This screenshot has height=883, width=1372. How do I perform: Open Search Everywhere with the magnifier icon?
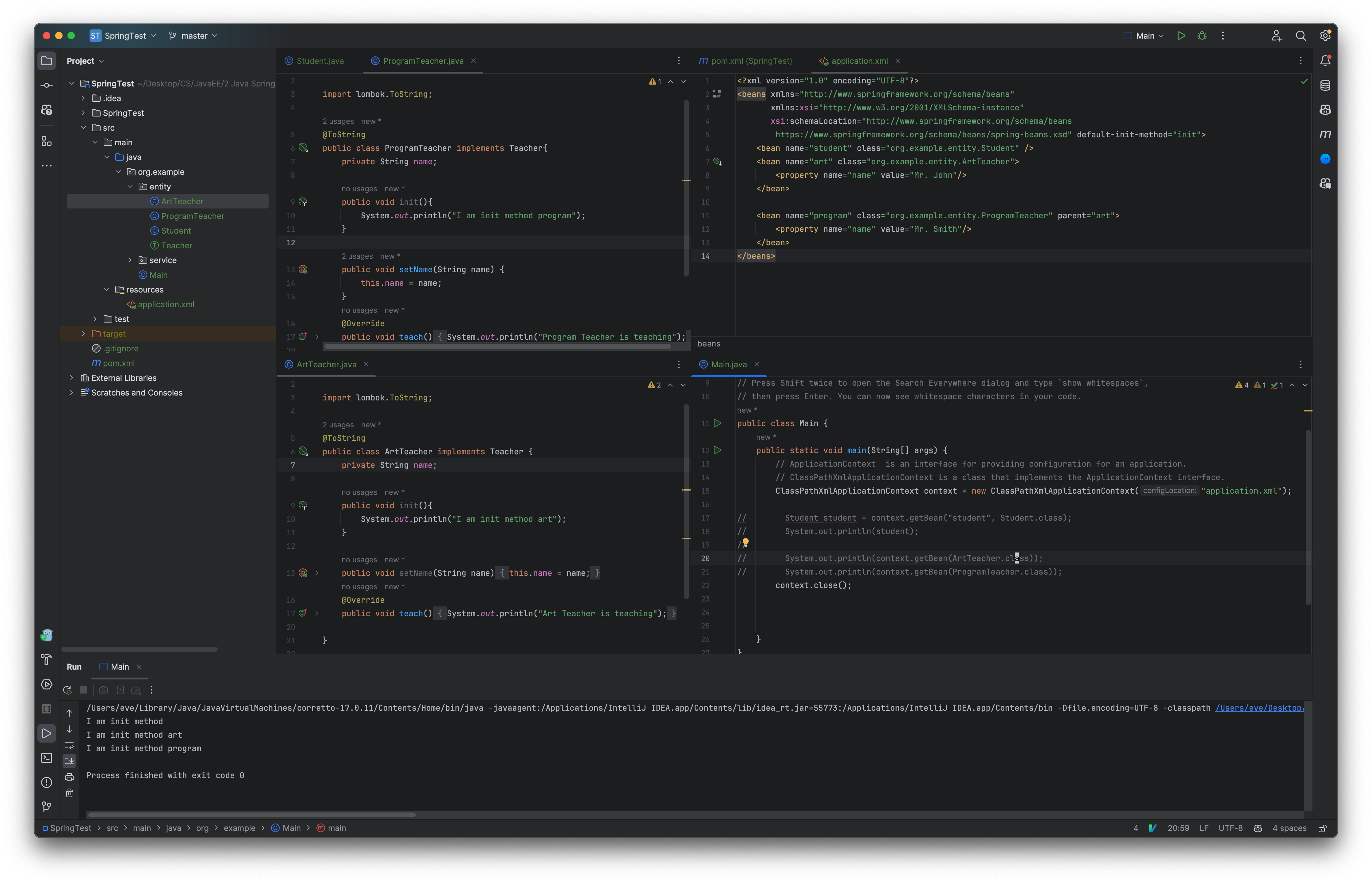[x=1301, y=36]
